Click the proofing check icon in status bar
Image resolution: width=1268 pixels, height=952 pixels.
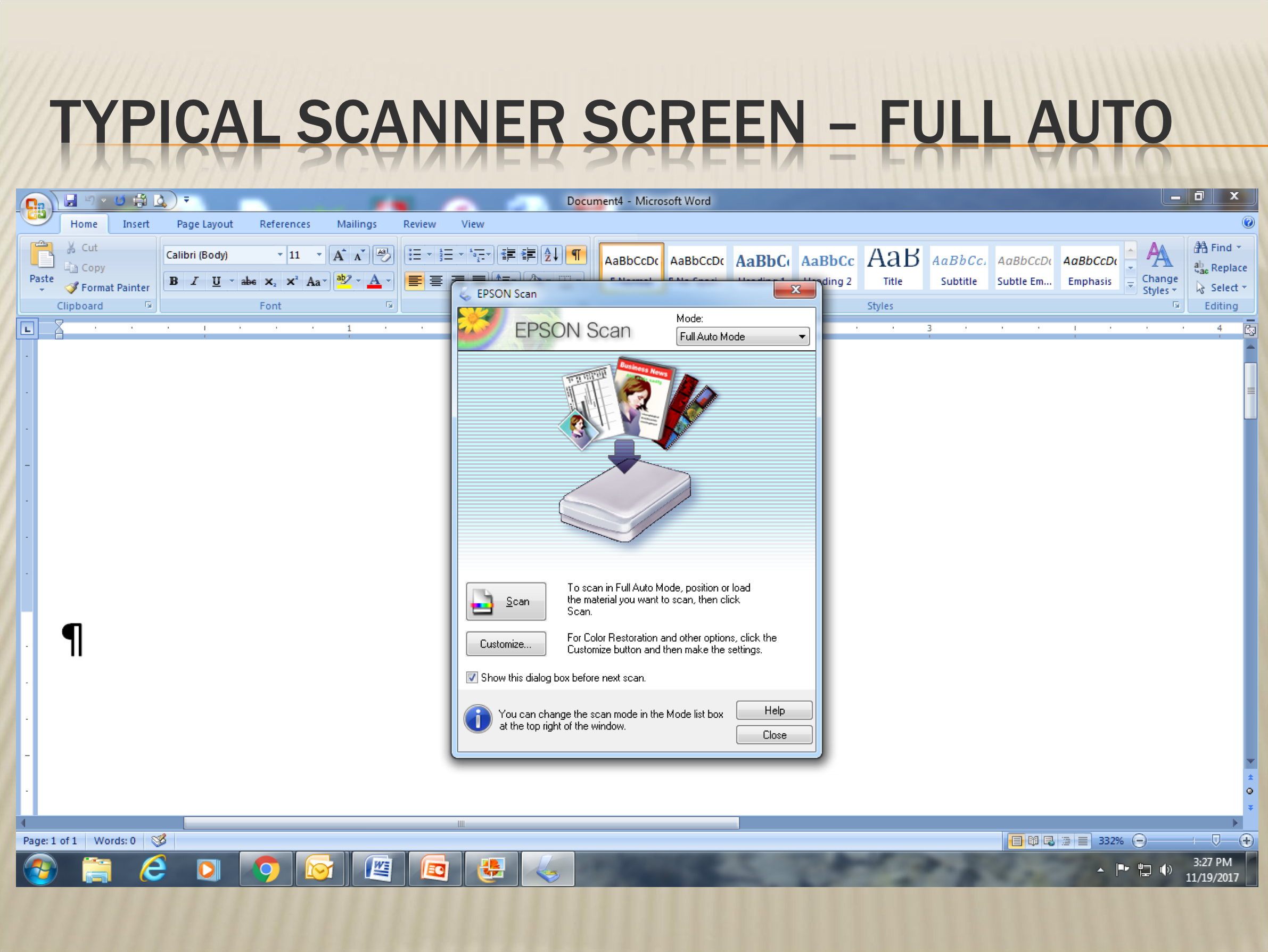159,840
